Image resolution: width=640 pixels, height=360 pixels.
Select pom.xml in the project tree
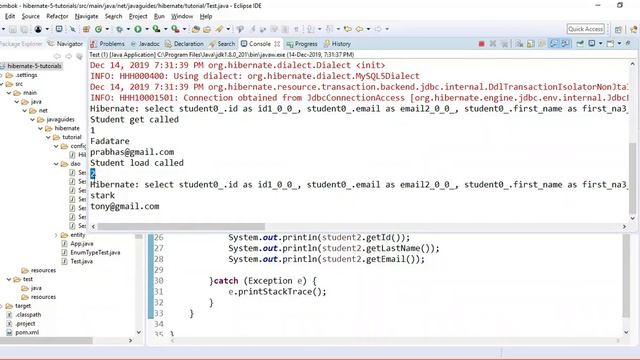pyautogui.click(x=27, y=332)
